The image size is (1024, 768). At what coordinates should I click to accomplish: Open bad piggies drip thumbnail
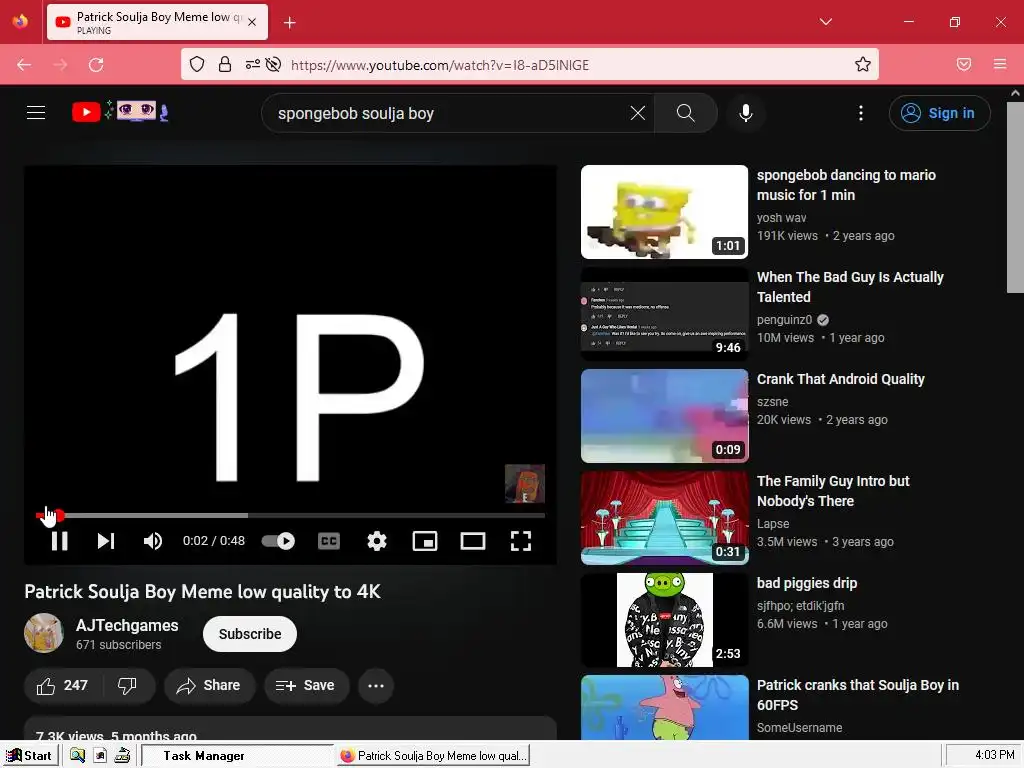pyautogui.click(x=664, y=620)
